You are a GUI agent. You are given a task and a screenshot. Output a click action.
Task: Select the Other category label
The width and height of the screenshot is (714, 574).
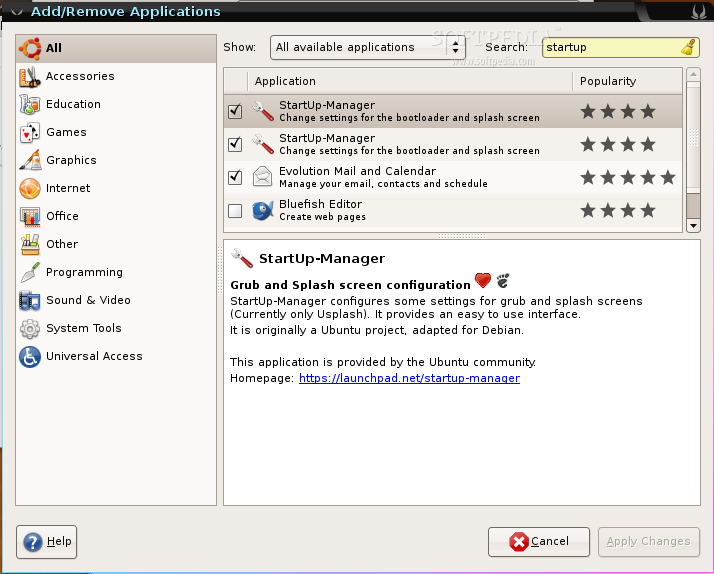[62, 244]
